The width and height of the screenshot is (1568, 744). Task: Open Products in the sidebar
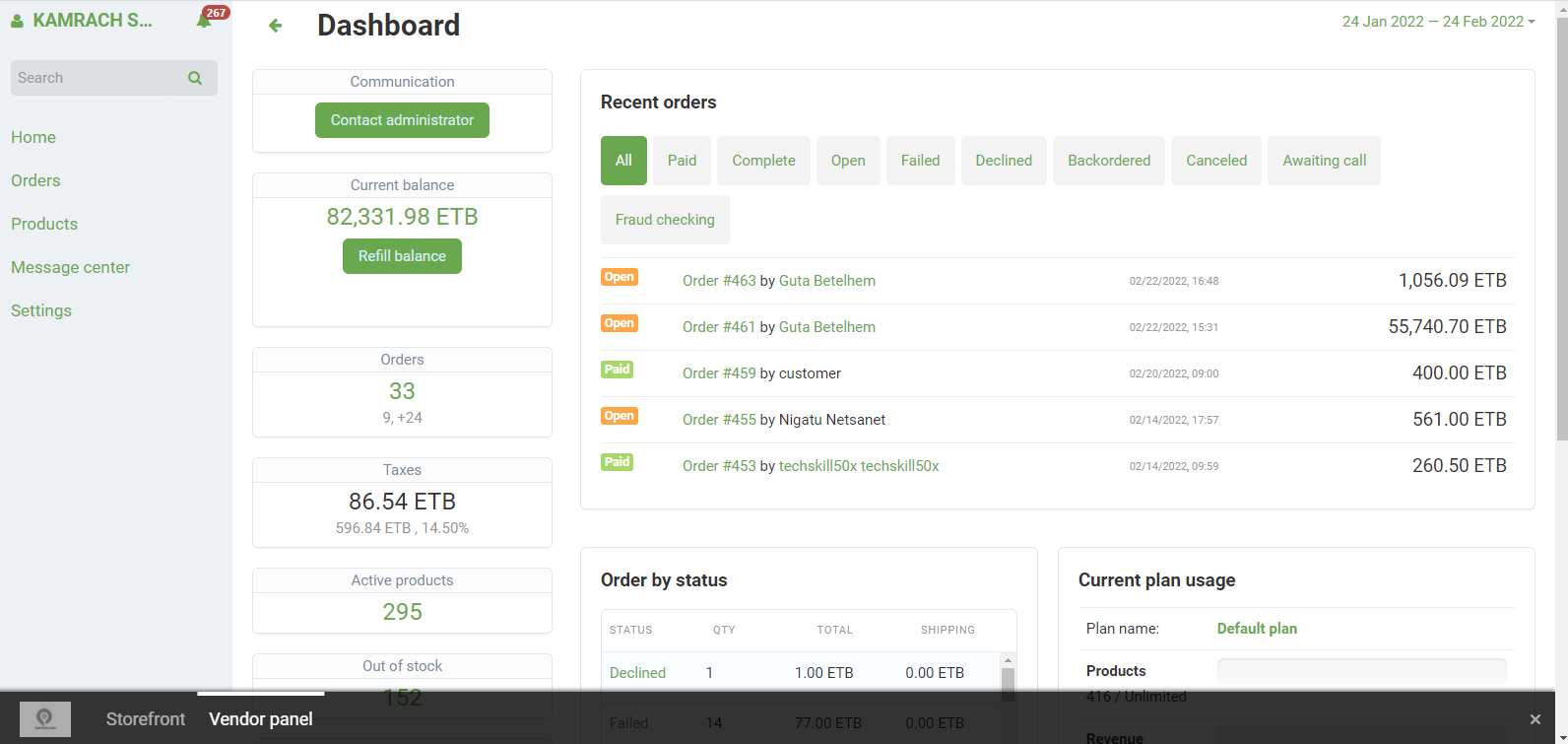point(44,224)
